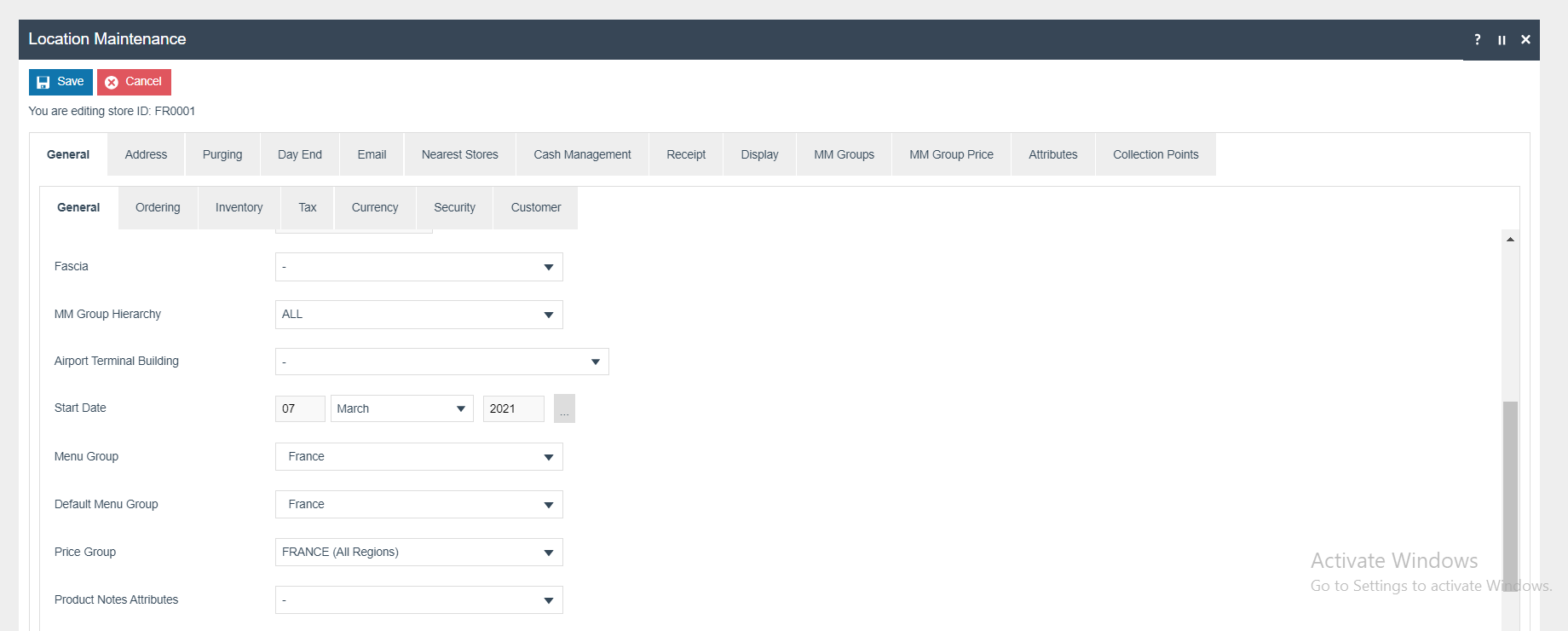
Task: Close the Location Maintenance dialog
Action: [1525, 39]
